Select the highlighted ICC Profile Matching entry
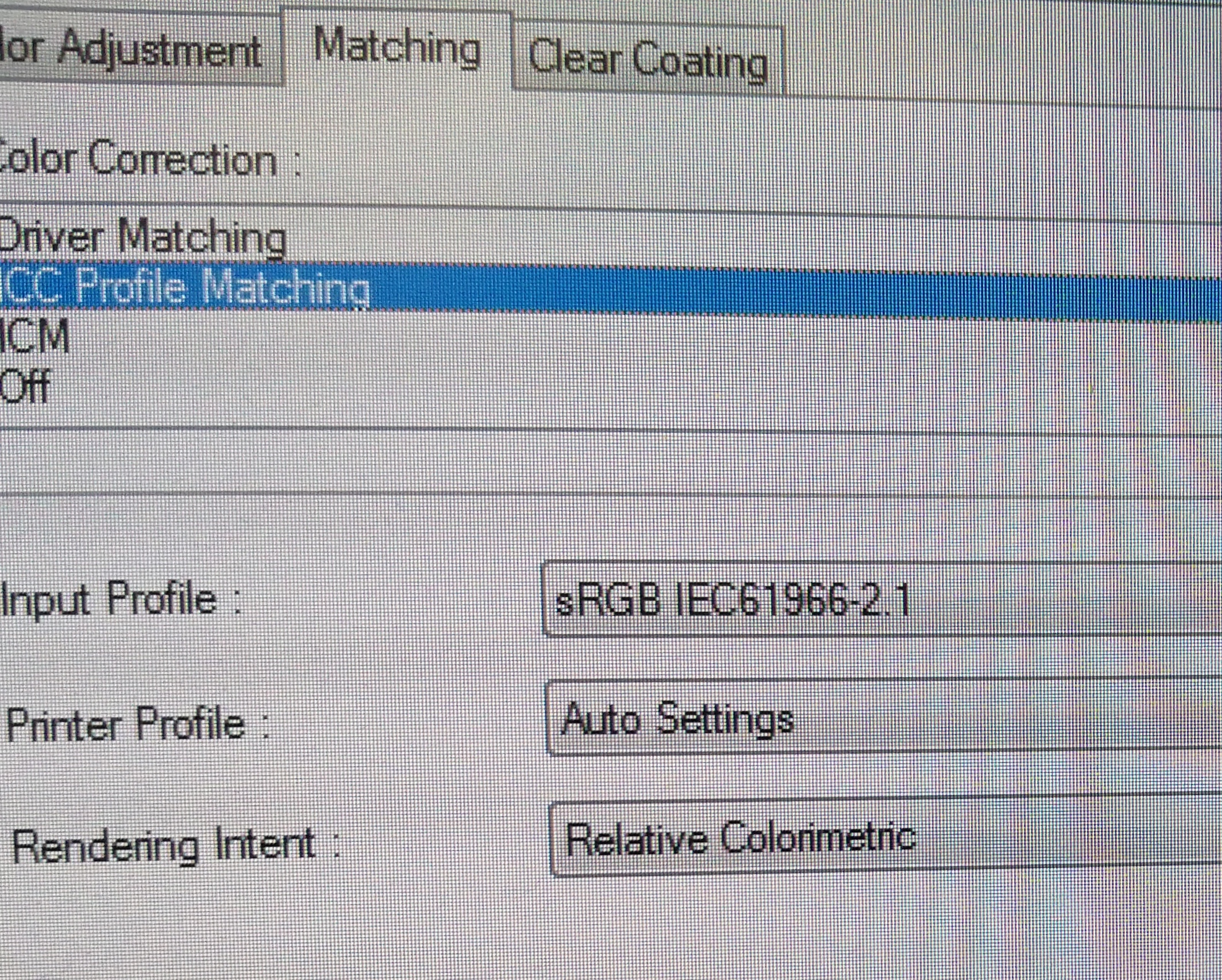The height and width of the screenshot is (980, 1222). click(x=185, y=286)
